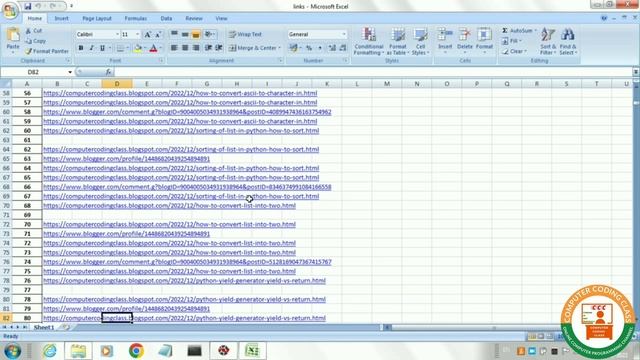The image size is (640, 360).
Task: Open Windows Start menu
Action: pos(12,351)
